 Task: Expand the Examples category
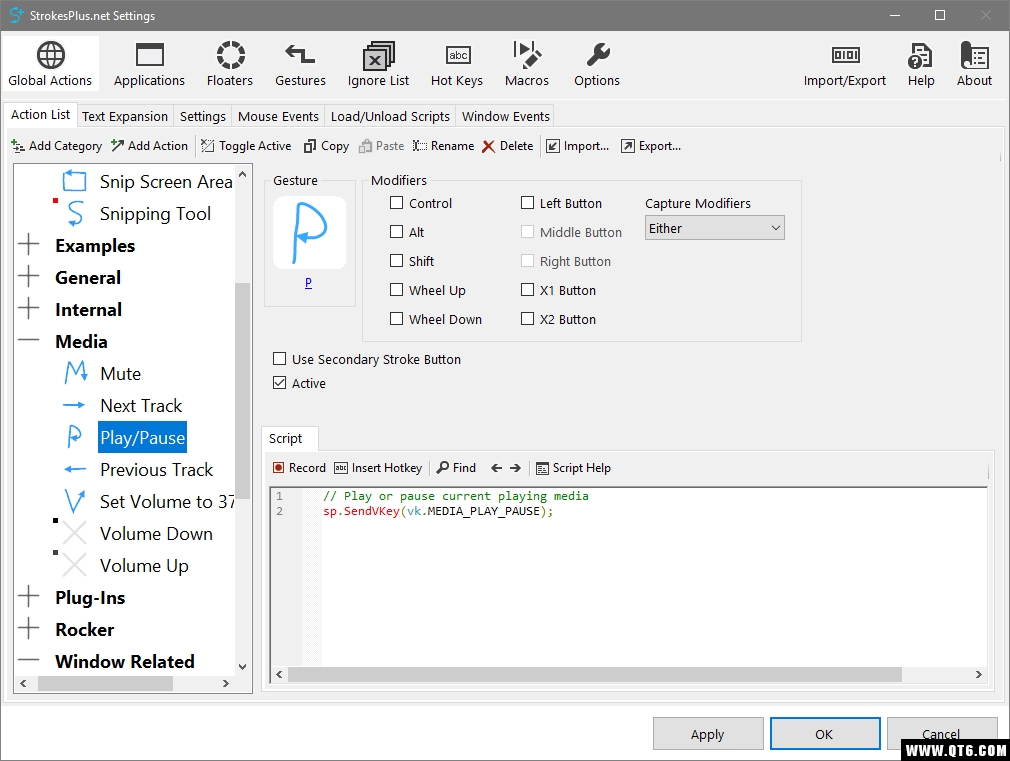(28, 245)
